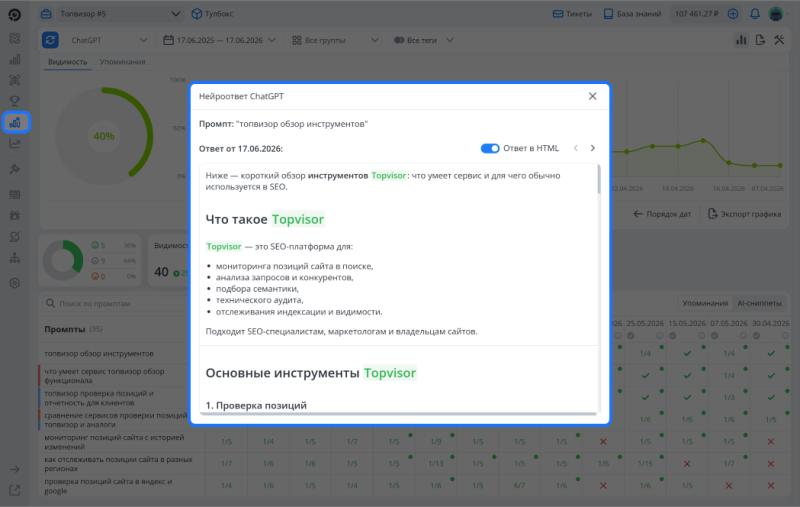Open the bug icon in sidebar
Screen dimensions: 800x507
coord(15,216)
